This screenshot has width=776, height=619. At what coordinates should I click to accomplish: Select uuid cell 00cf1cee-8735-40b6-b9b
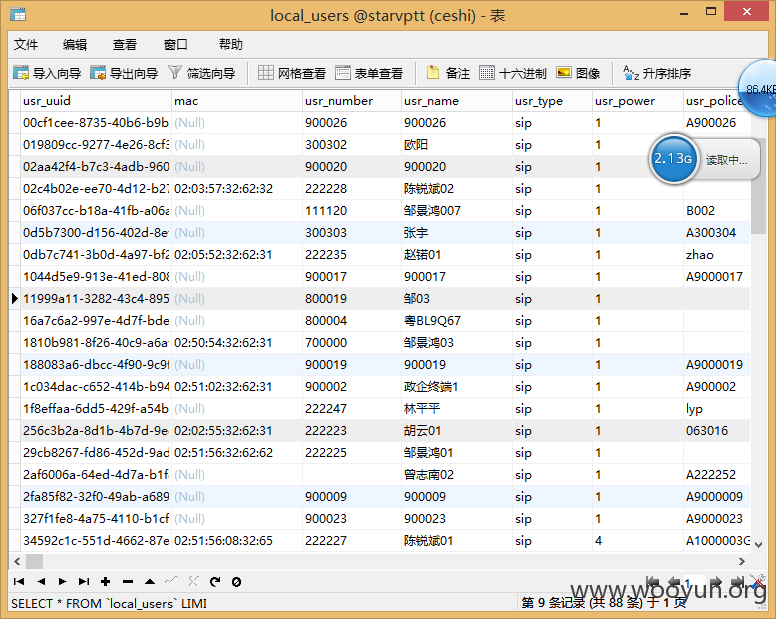(96, 122)
